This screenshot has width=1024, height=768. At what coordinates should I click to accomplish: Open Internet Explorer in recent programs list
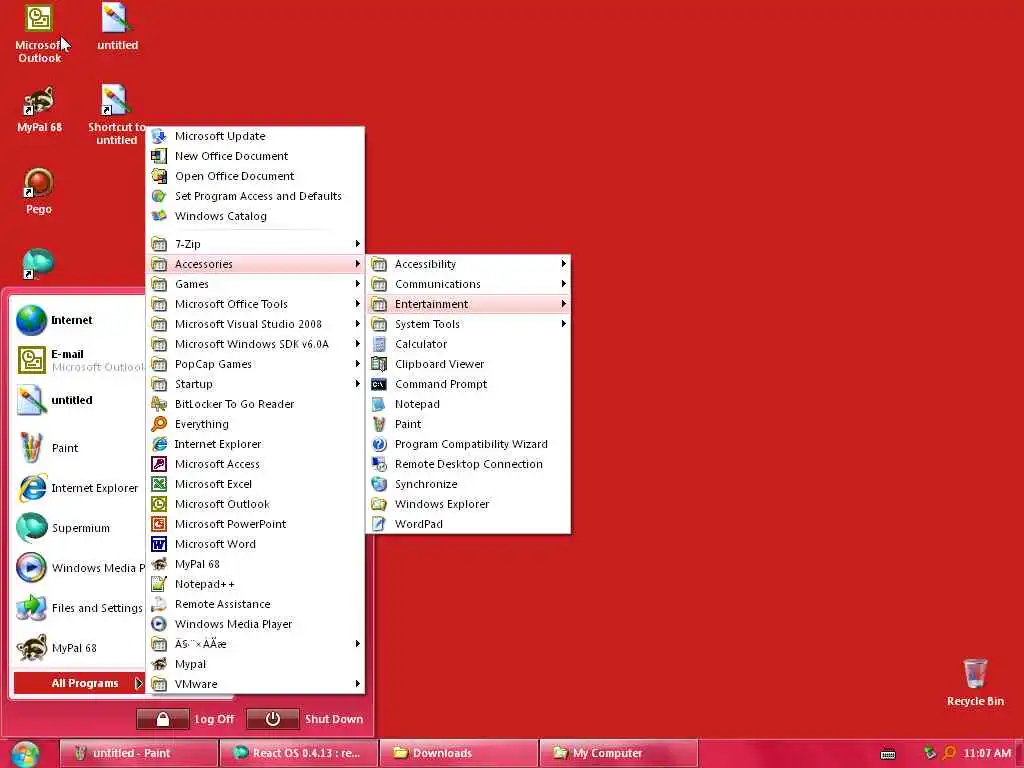[78, 488]
